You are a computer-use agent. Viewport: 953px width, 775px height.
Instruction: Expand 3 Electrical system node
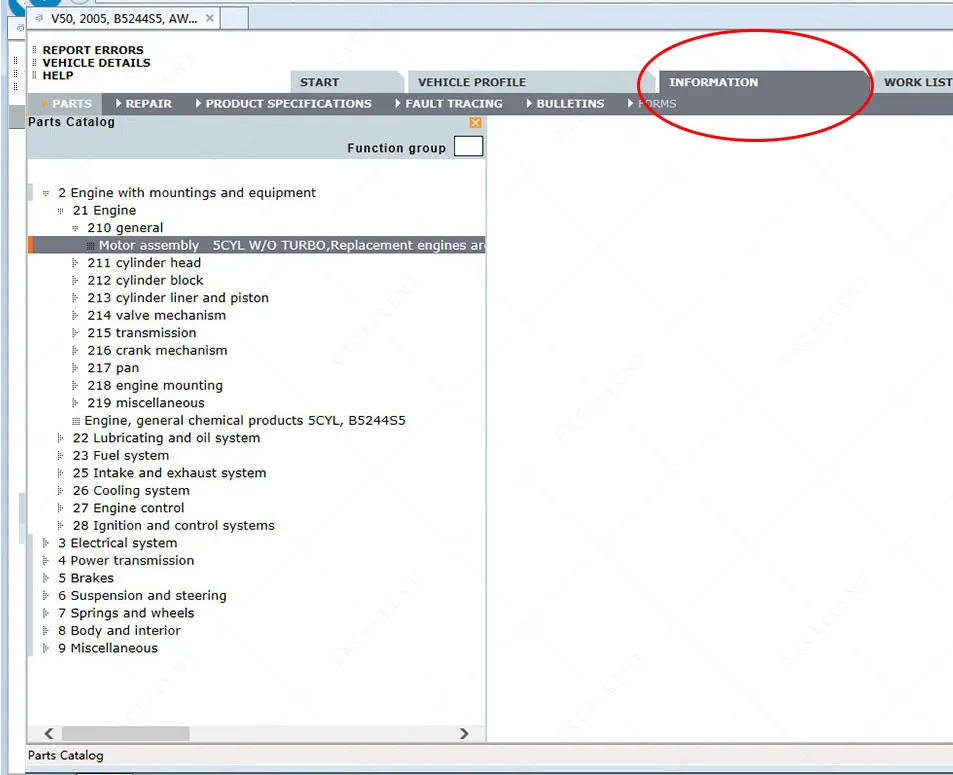46,543
